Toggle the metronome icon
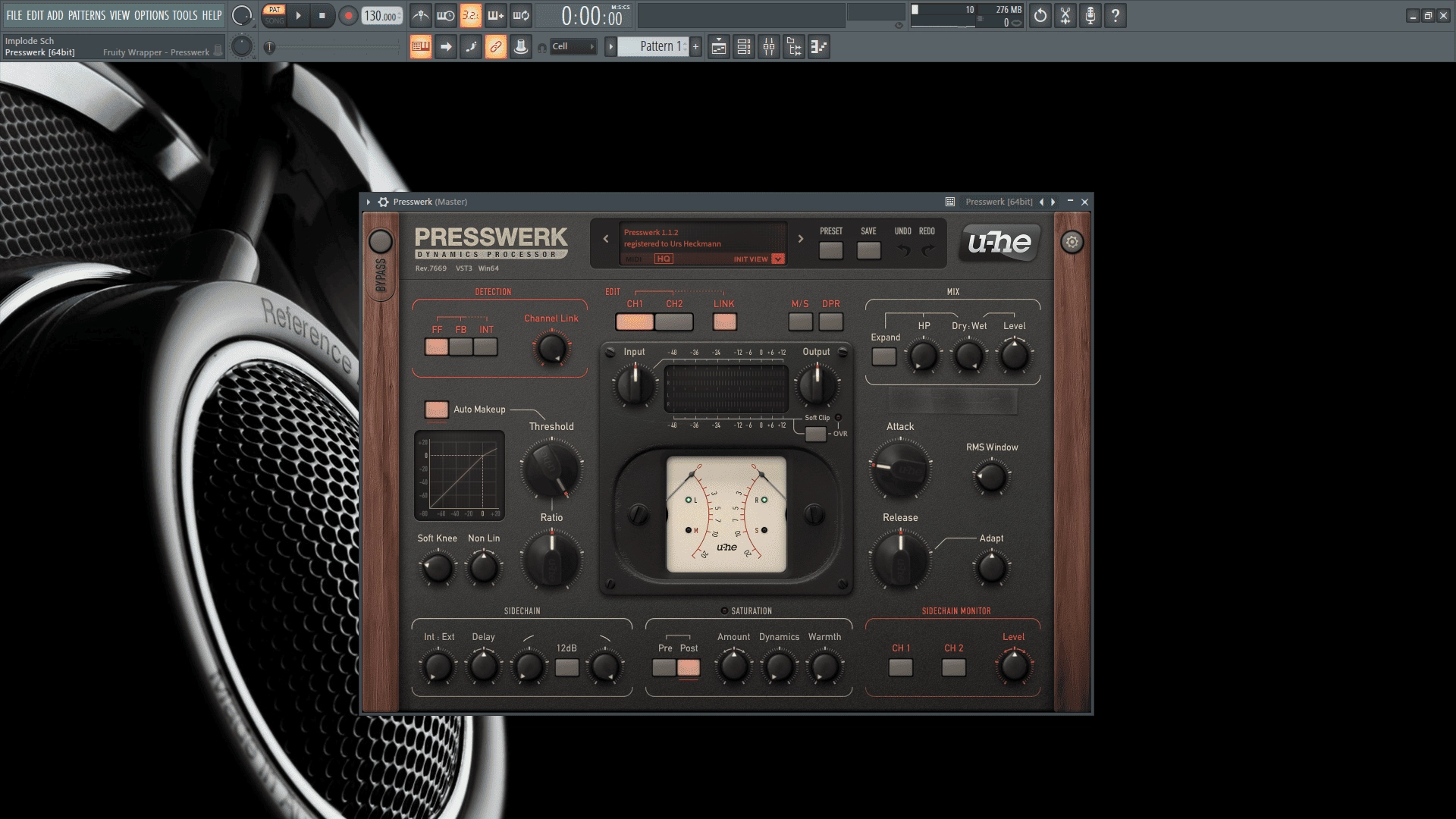 421,15
